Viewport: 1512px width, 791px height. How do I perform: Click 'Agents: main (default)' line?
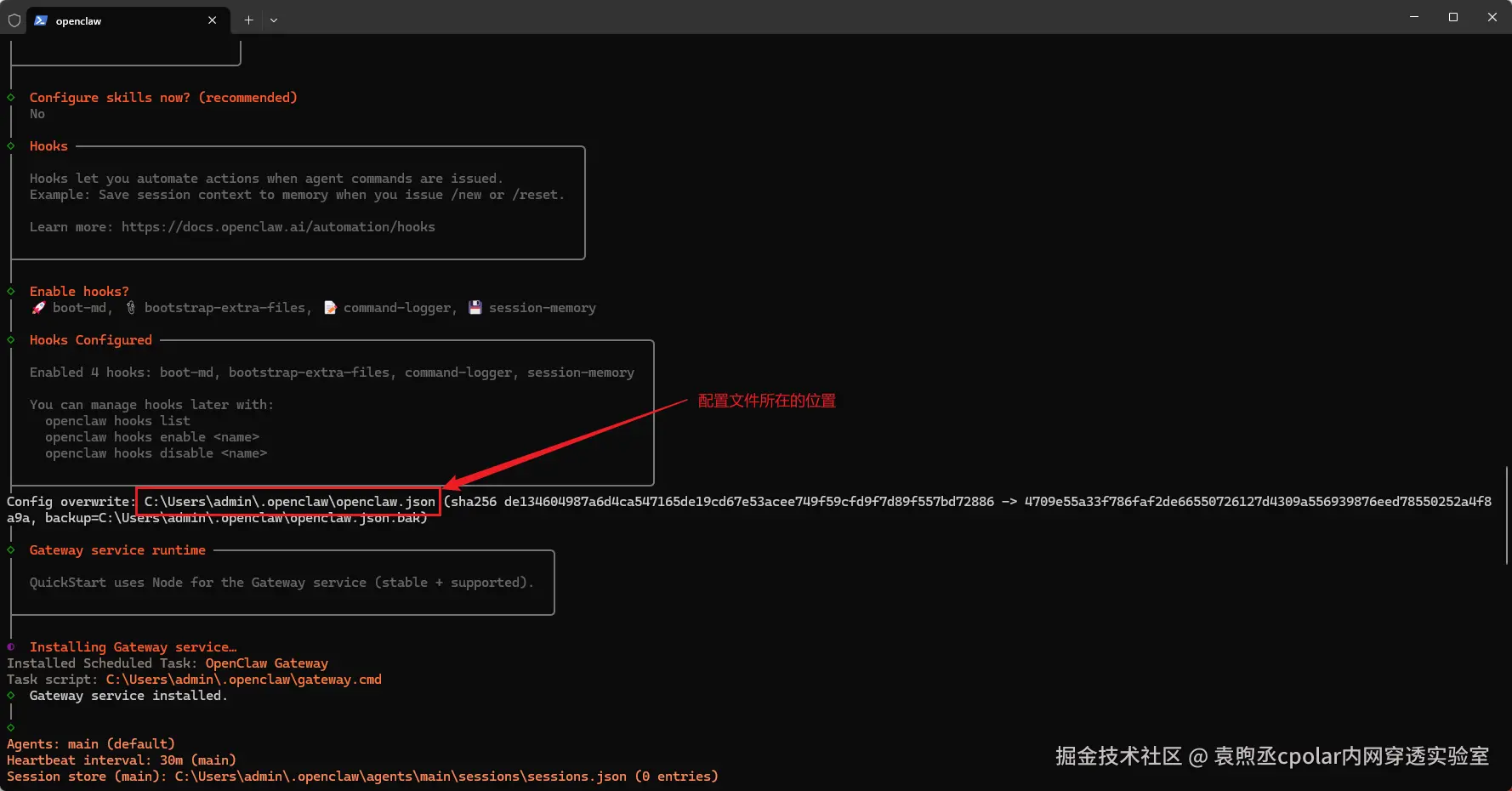pyautogui.click(x=91, y=744)
